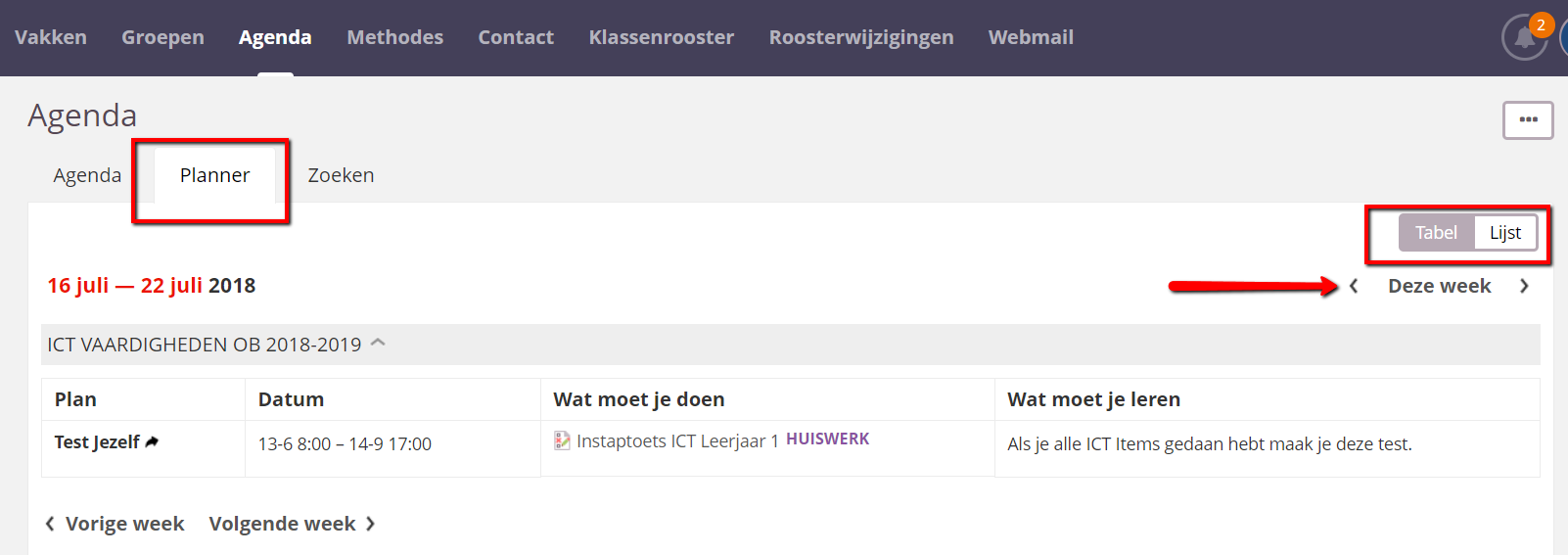Click the three-dots more options button
Viewport: 1568px width, 555px height.
click(1527, 120)
